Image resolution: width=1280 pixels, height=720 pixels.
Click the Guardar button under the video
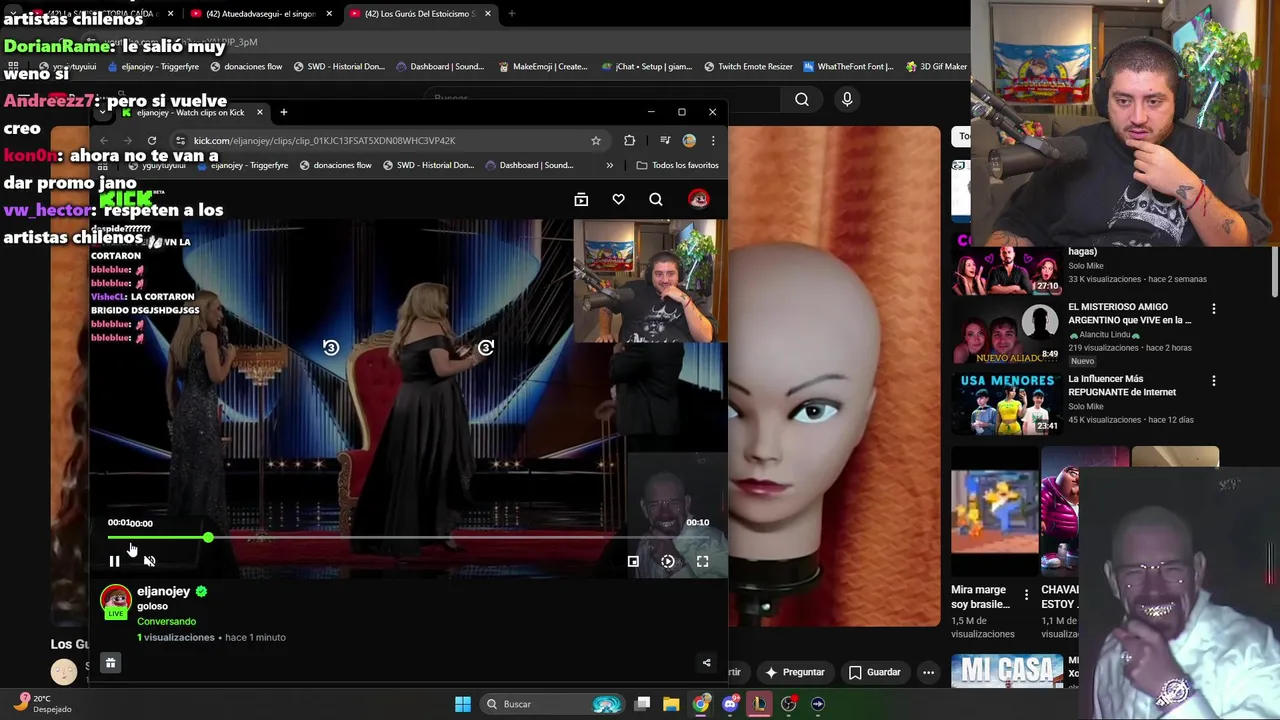click(x=874, y=672)
